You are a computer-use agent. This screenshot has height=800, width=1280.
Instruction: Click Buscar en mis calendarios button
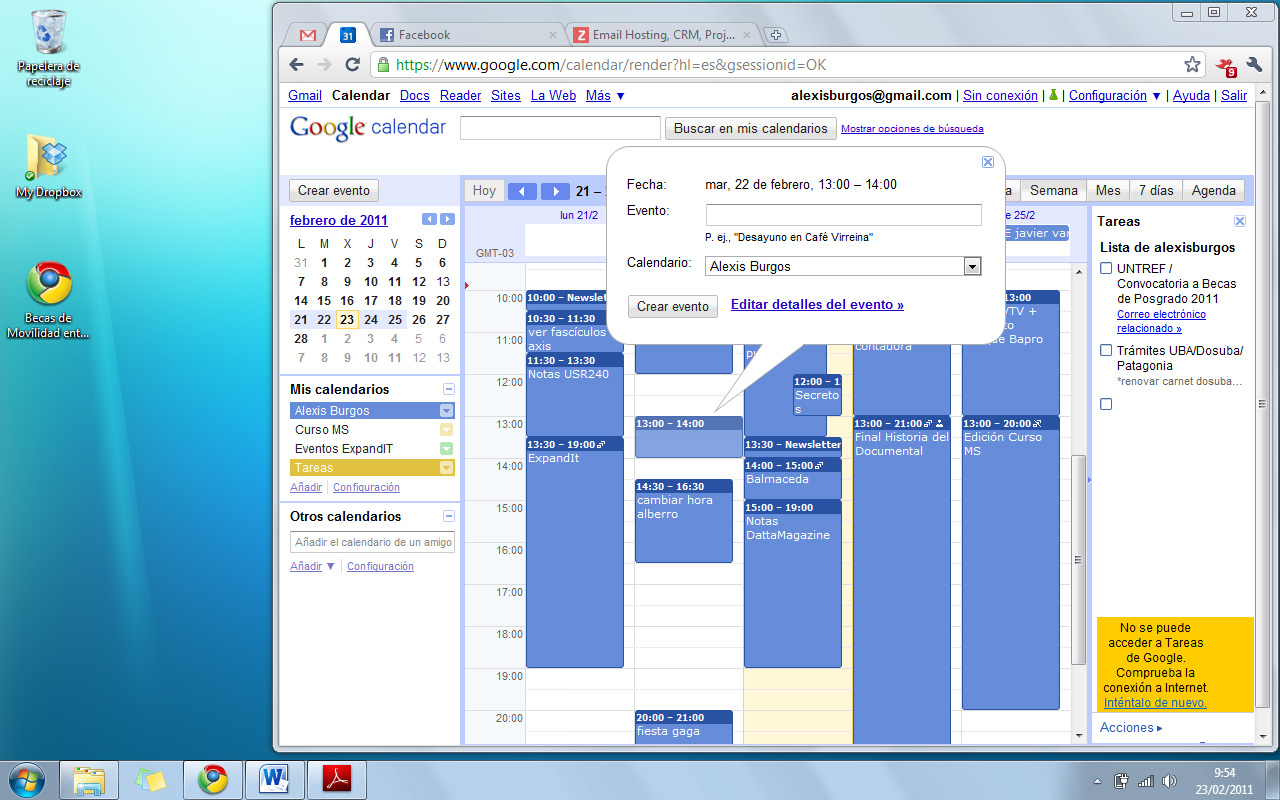(x=751, y=128)
